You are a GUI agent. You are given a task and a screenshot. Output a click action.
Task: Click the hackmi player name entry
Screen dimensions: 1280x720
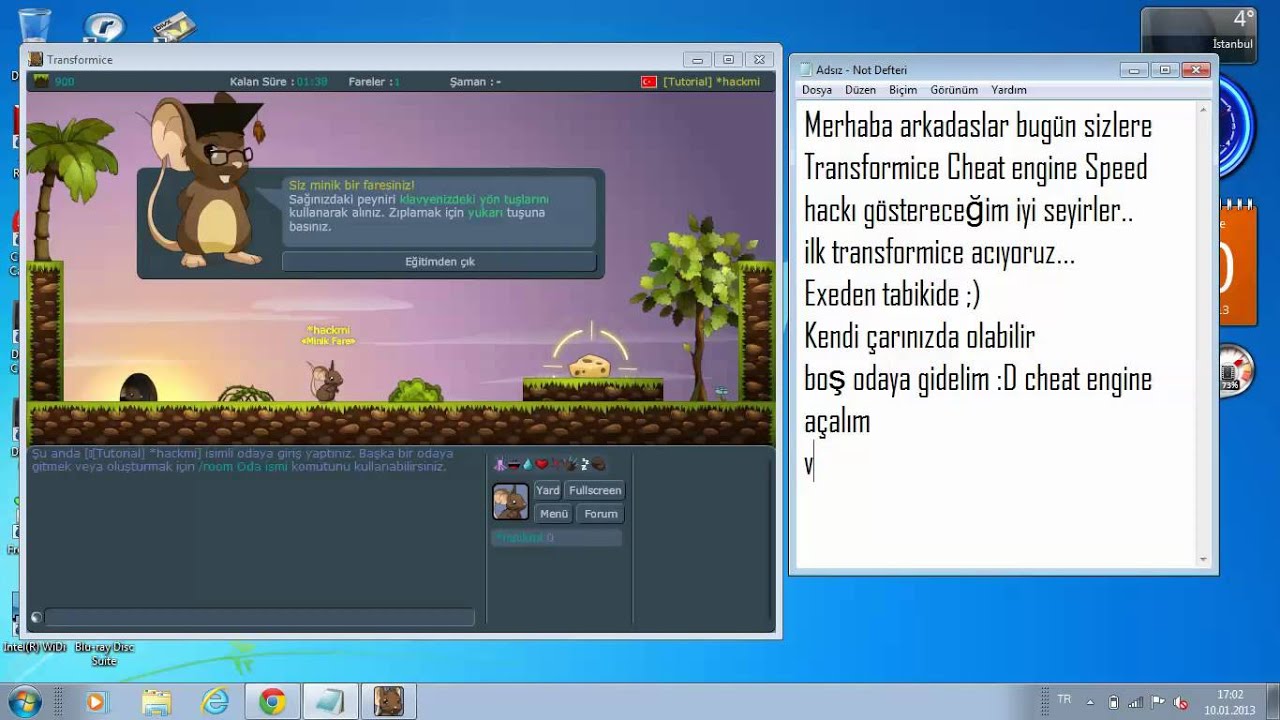tap(556, 538)
